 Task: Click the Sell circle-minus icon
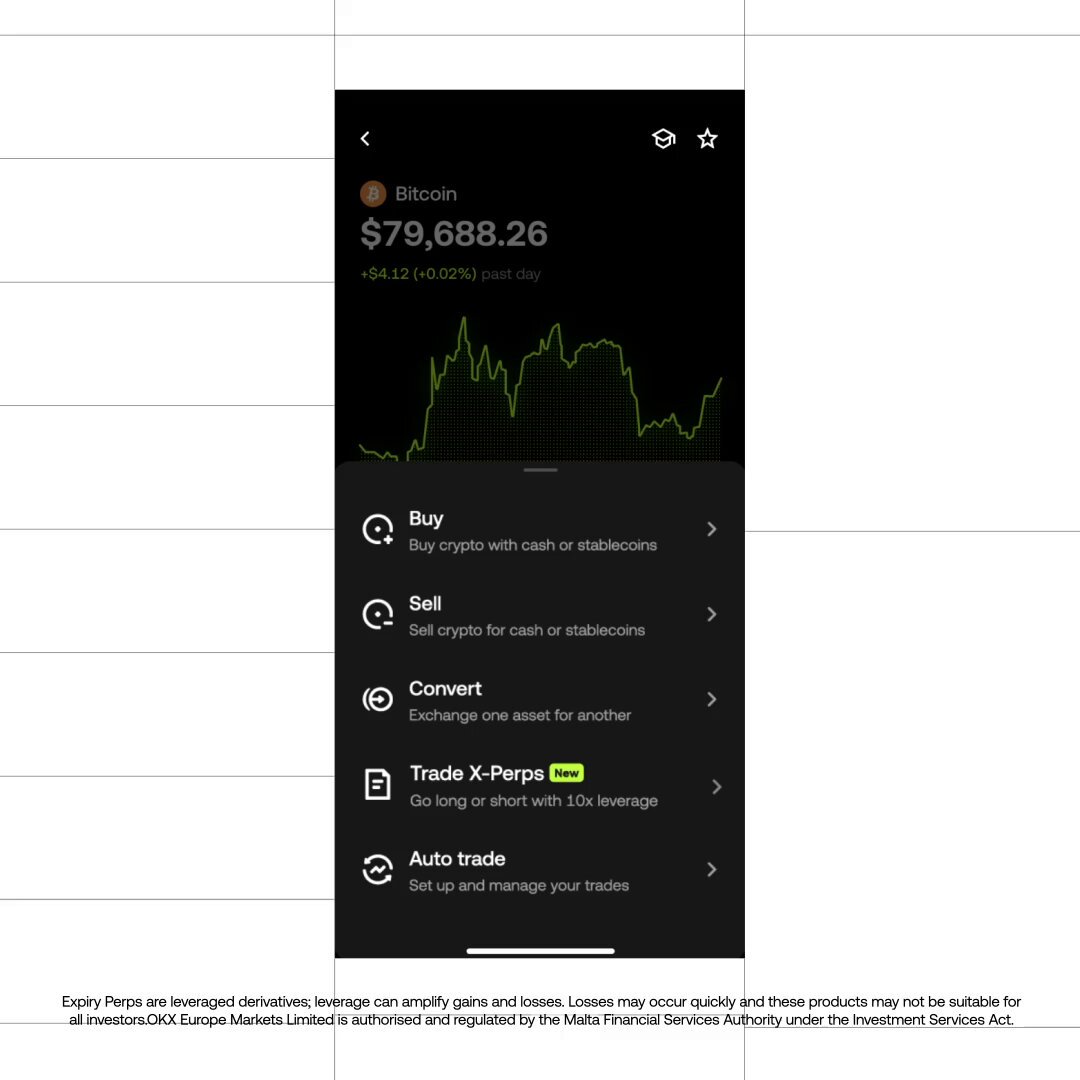pyautogui.click(x=377, y=614)
